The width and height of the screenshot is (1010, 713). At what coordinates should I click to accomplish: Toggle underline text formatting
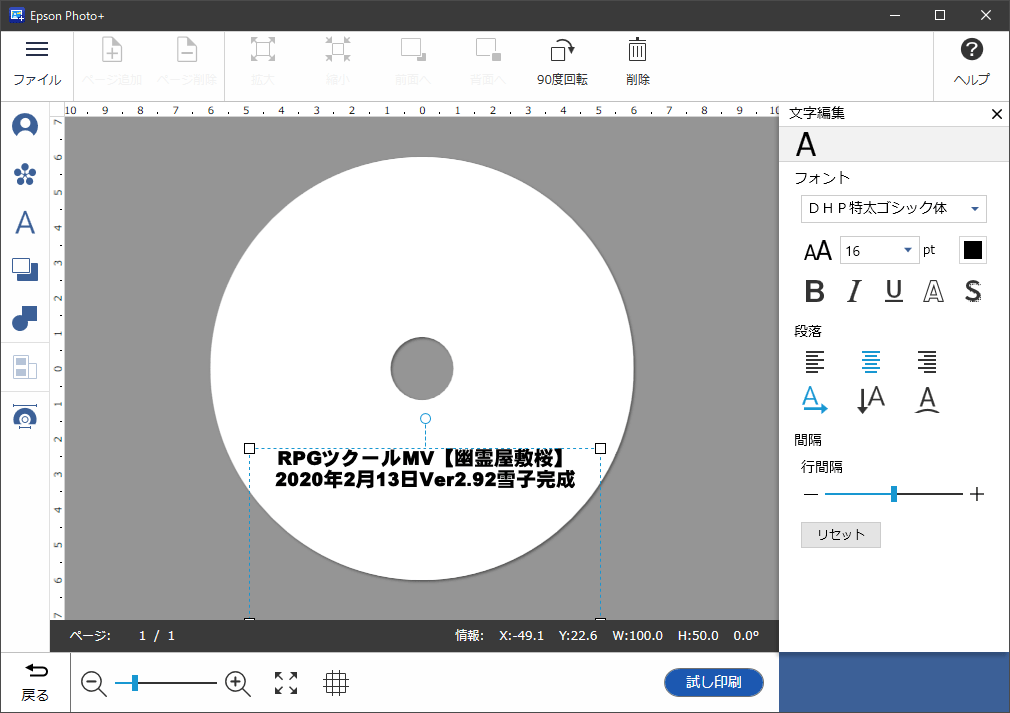[x=894, y=291]
